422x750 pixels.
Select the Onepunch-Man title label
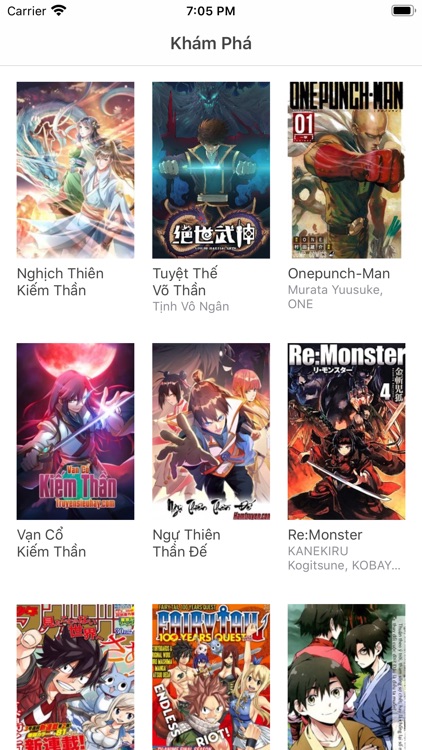[x=339, y=274]
